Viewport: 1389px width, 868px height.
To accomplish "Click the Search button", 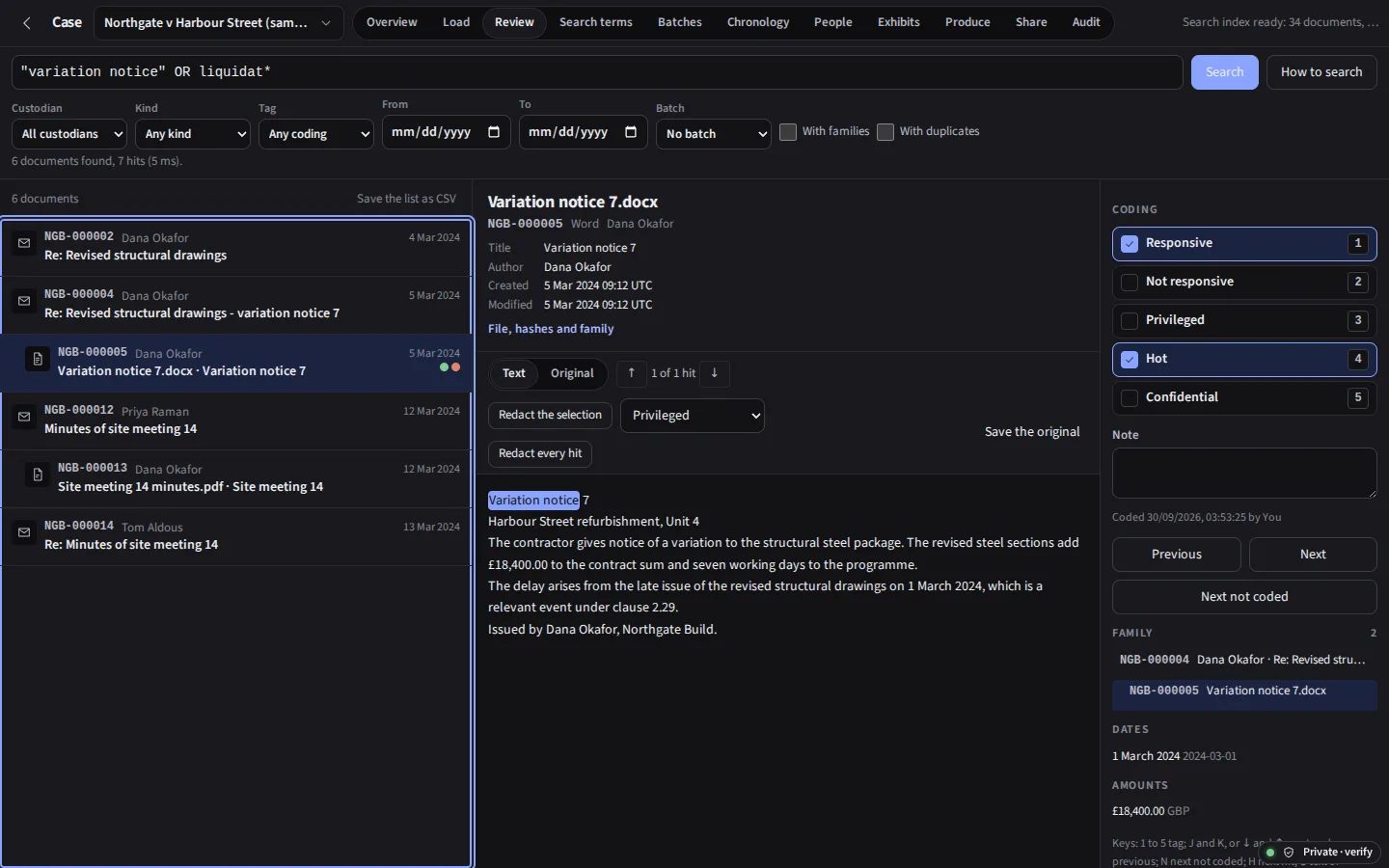I will 1225,72.
